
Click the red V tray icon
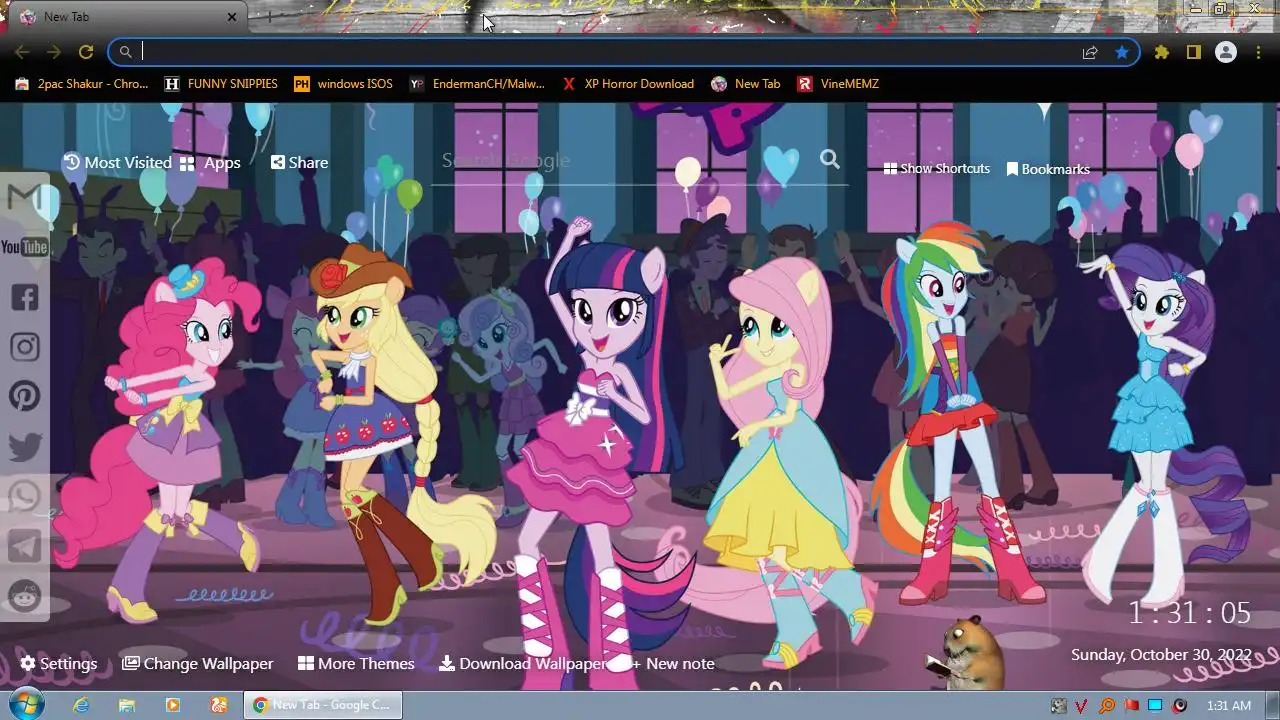pos(1082,706)
